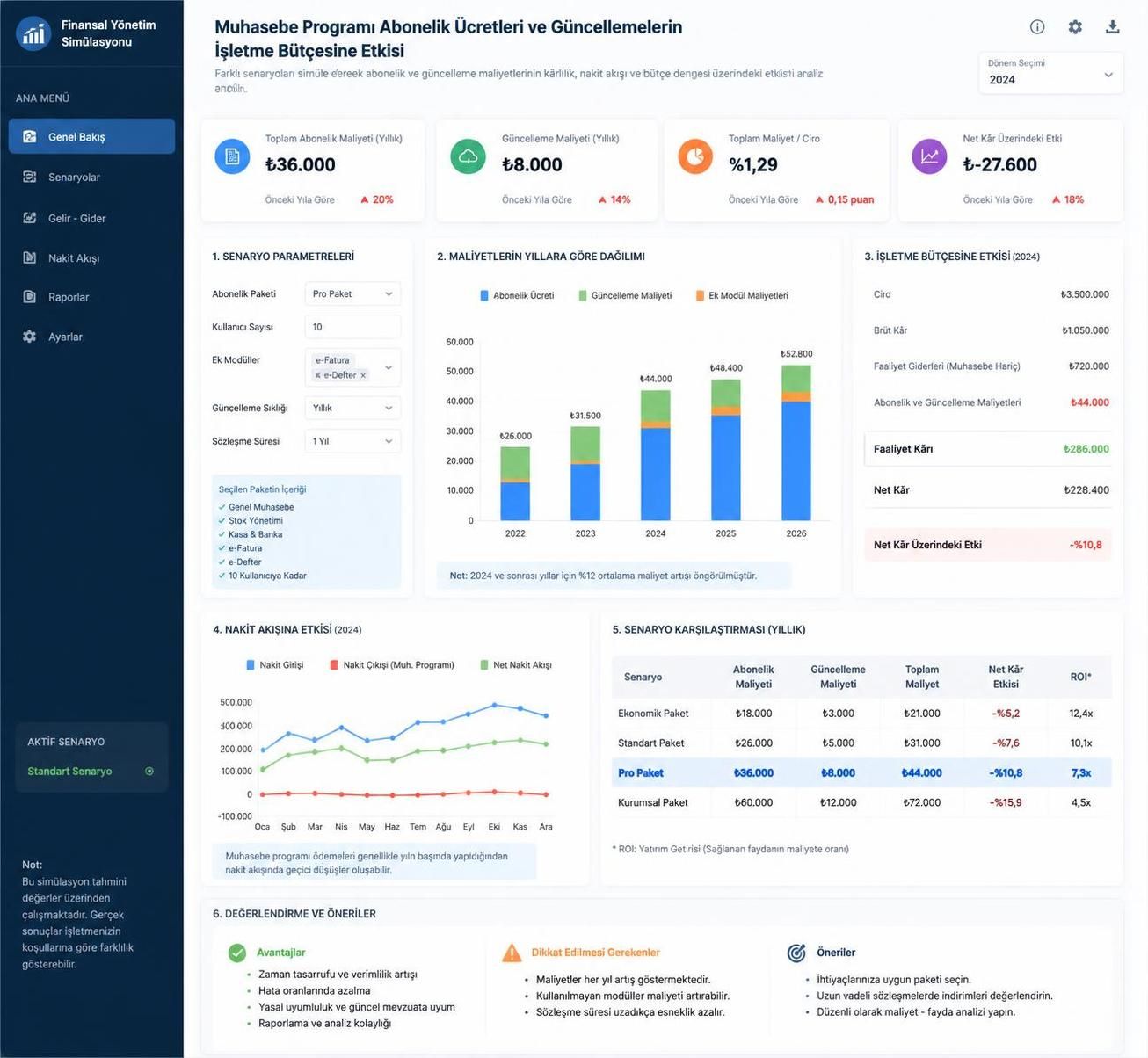The height and width of the screenshot is (1058, 1148).
Task: Open the Dönem Seçimi 2024 dropdown
Action: coord(1051,73)
